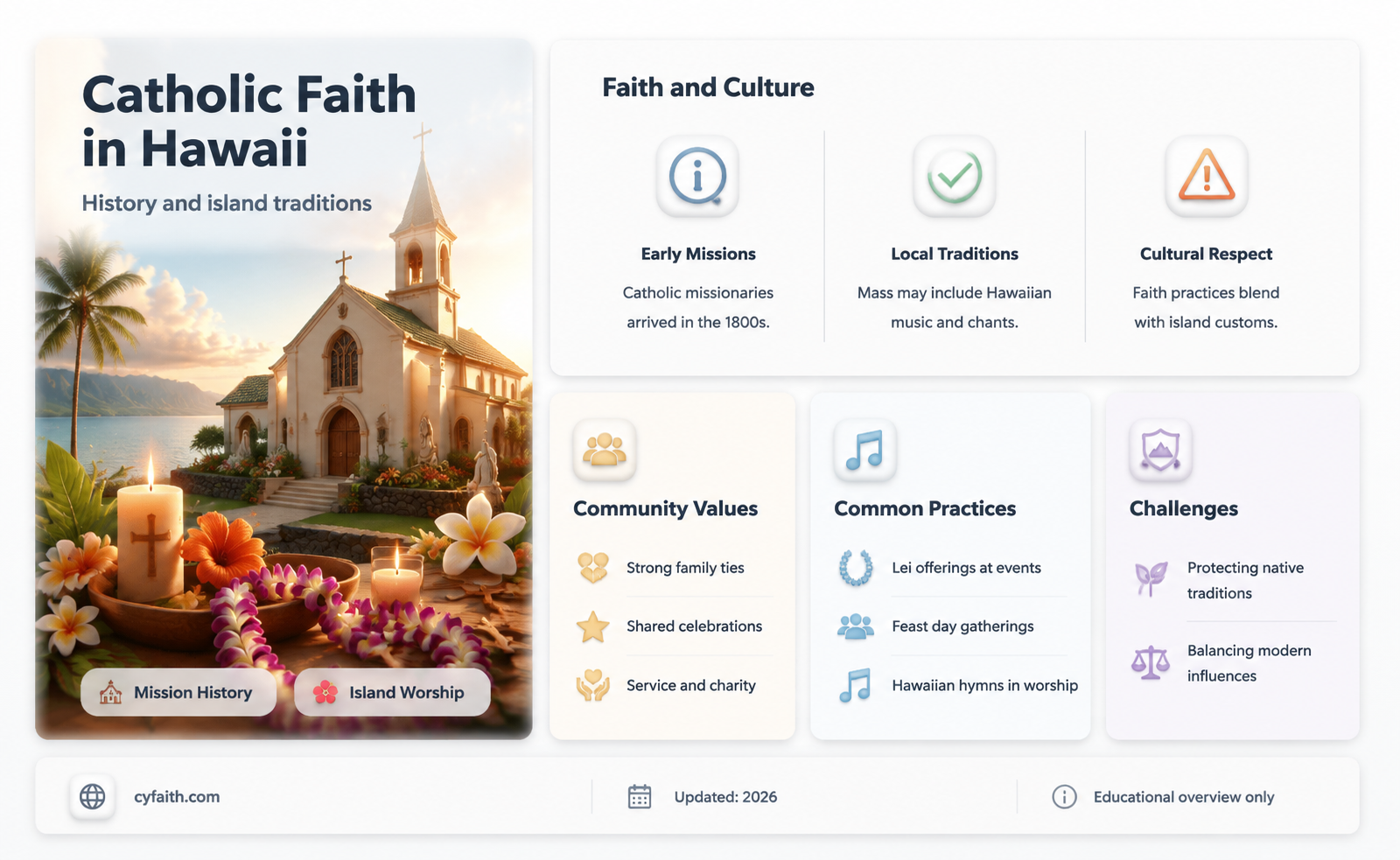Screen dimensions: 1400x860
Task: Click the Local Traditions checkmark icon
Action: pos(954,176)
